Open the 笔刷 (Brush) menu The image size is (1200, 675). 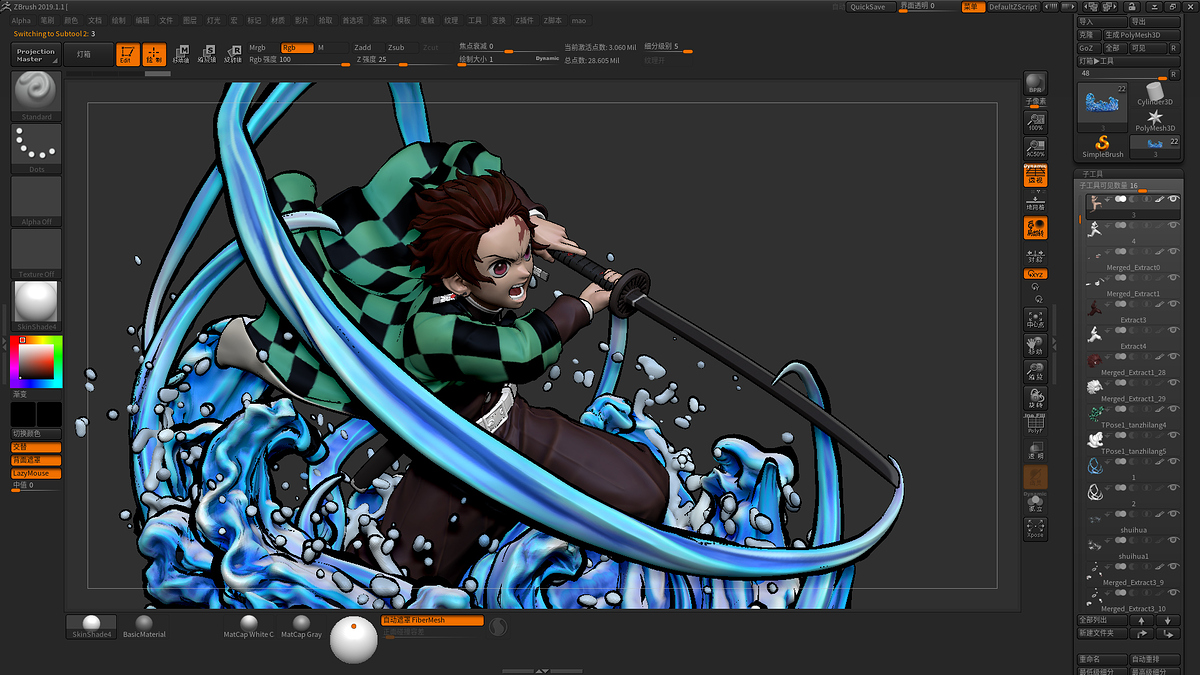(47, 20)
